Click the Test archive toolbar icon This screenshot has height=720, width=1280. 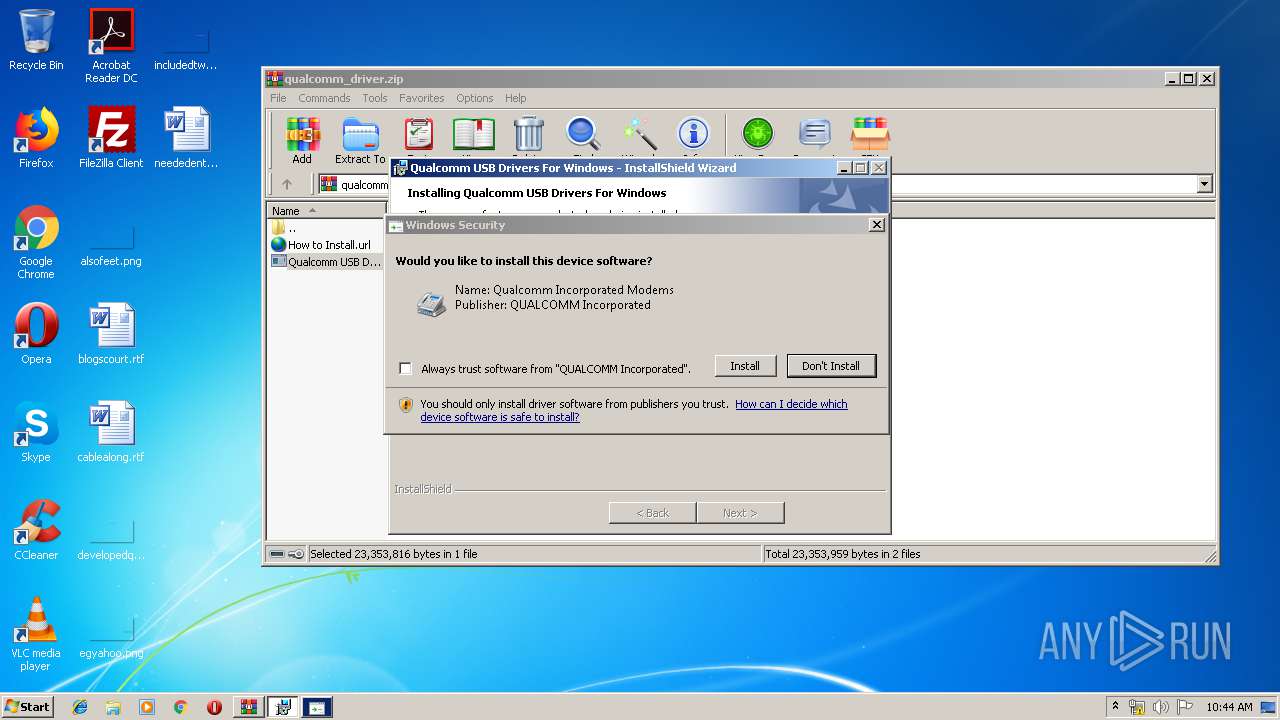coord(418,134)
